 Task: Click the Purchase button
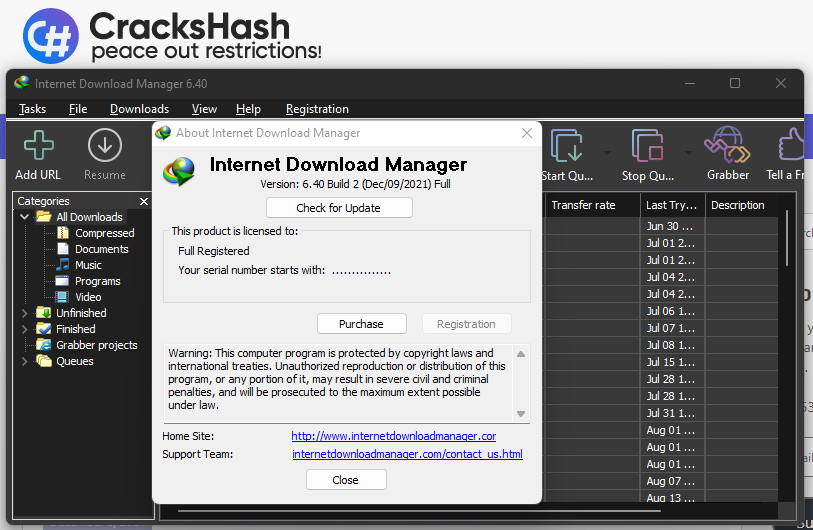(x=361, y=324)
